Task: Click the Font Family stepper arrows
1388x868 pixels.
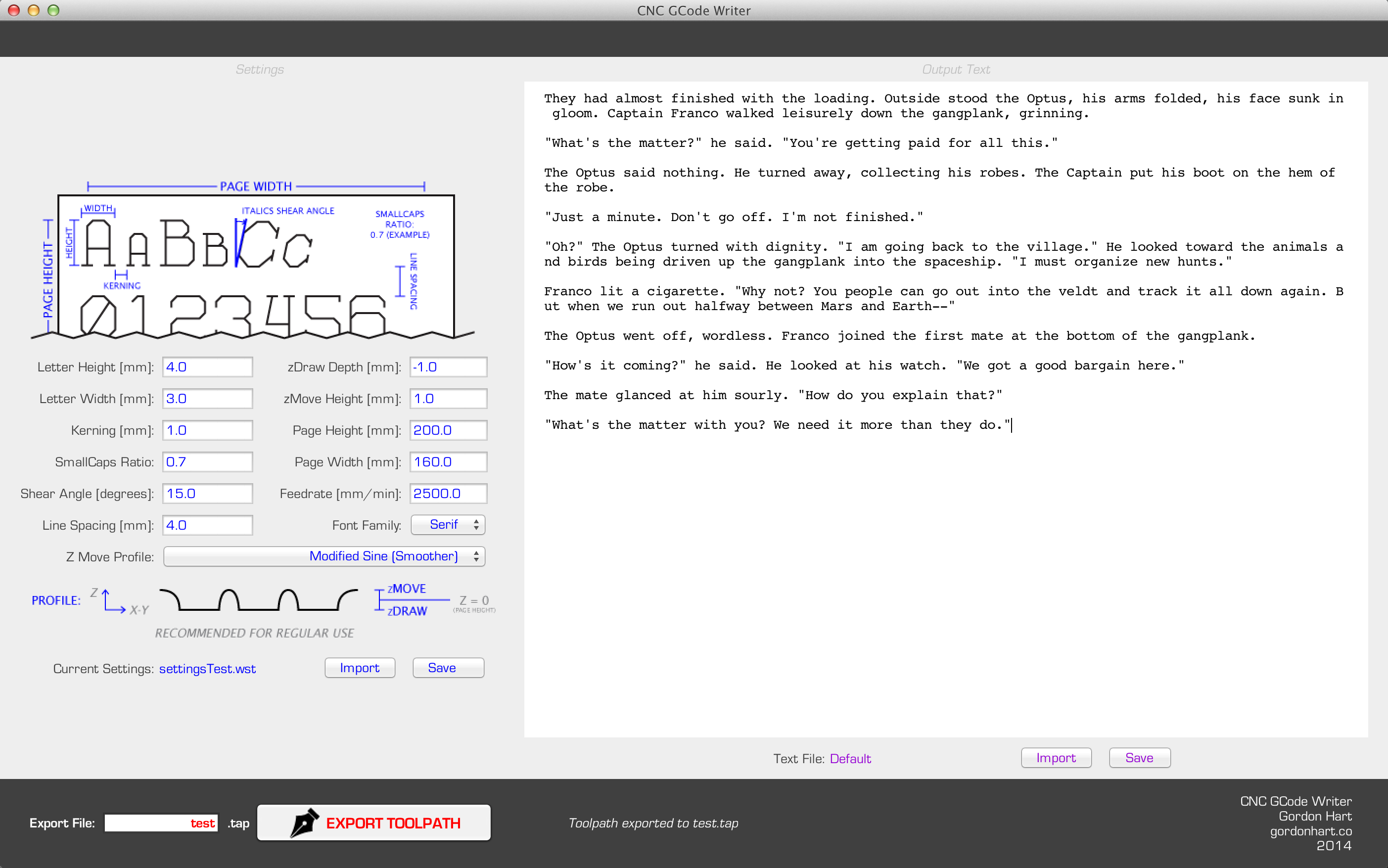Action: click(476, 525)
